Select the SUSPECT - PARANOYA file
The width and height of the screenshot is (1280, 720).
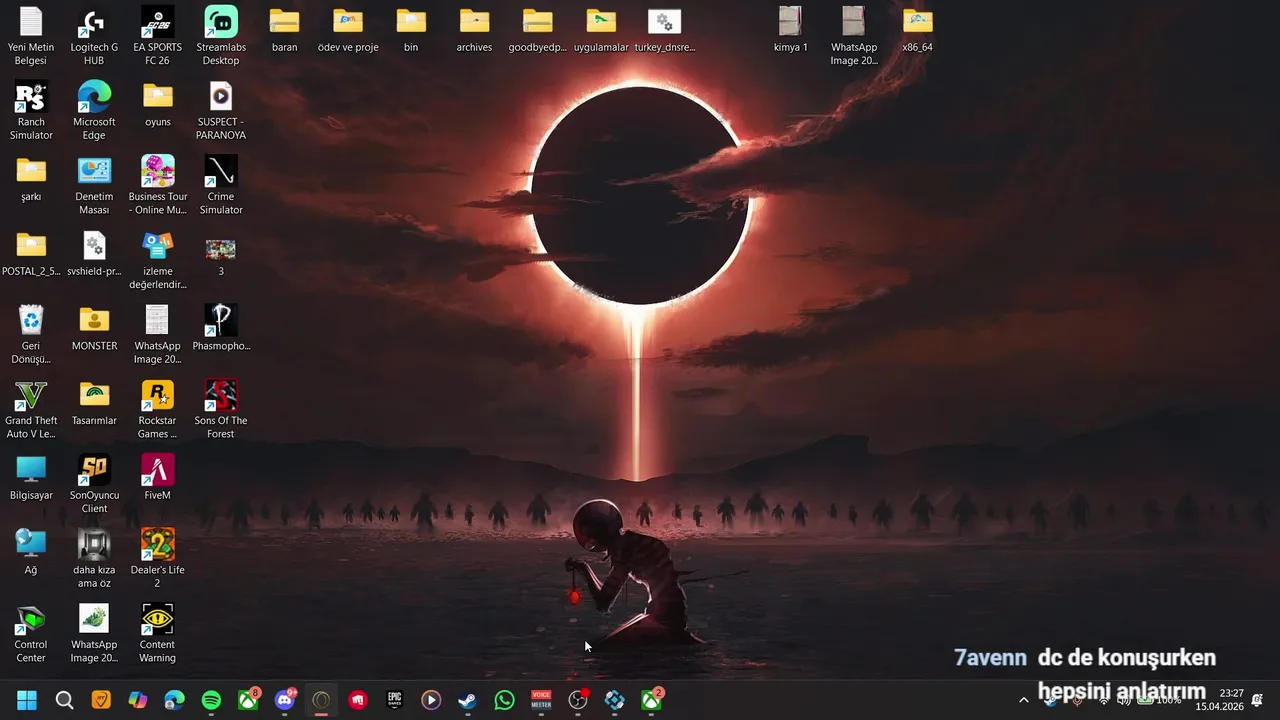pos(221,111)
